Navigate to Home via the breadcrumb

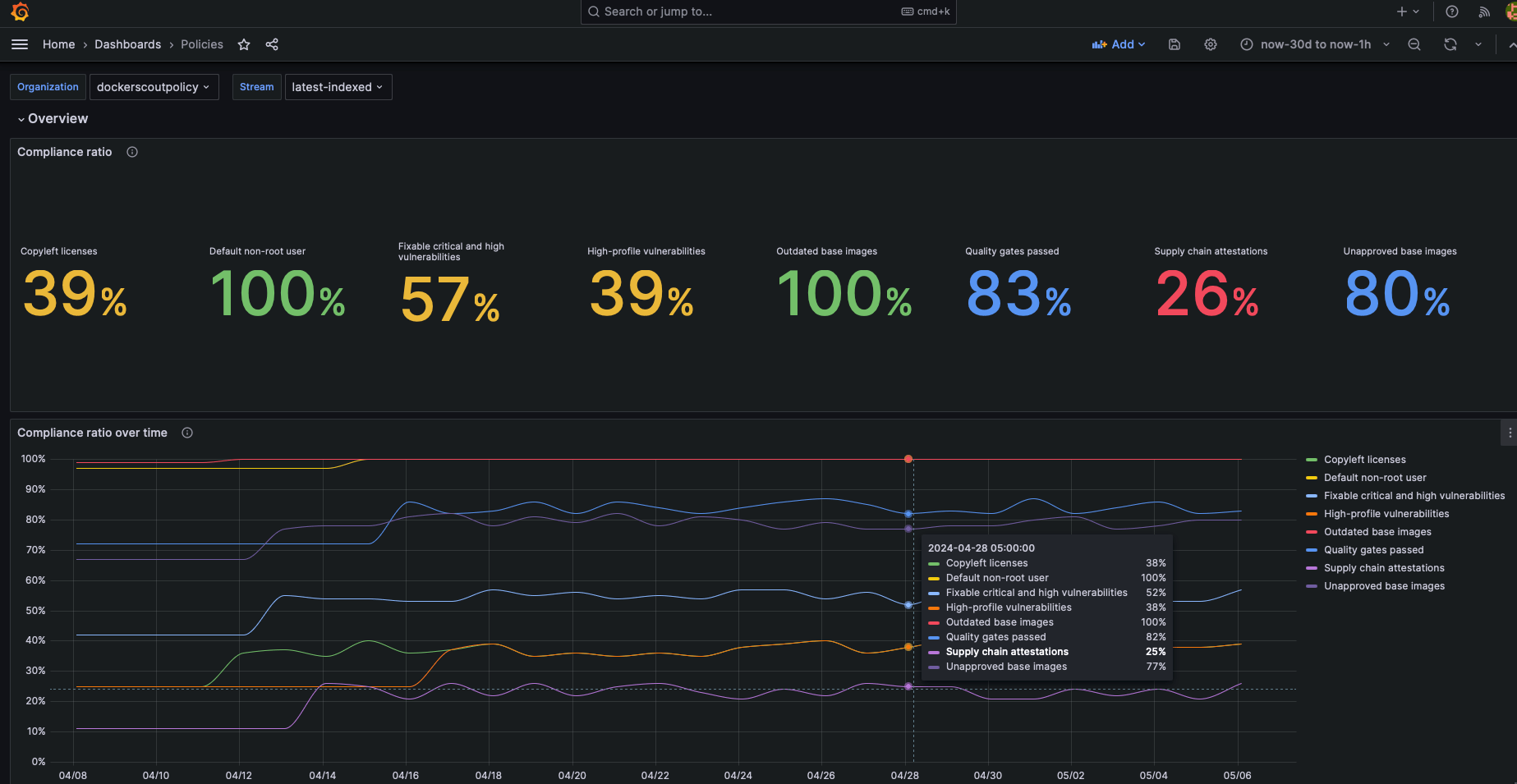coord(58,44)
